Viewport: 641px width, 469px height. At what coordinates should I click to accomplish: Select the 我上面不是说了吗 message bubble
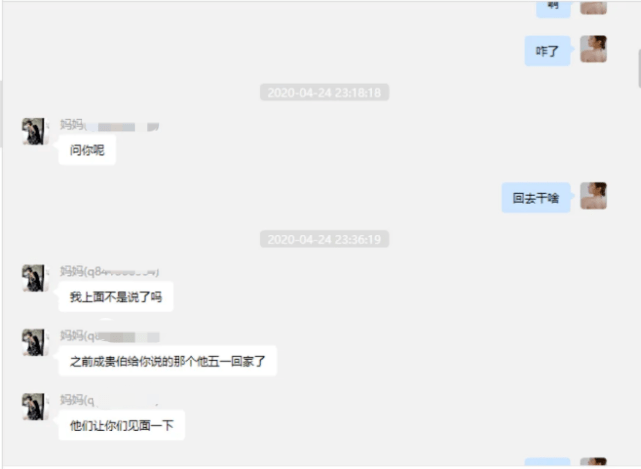pos(116,297)
